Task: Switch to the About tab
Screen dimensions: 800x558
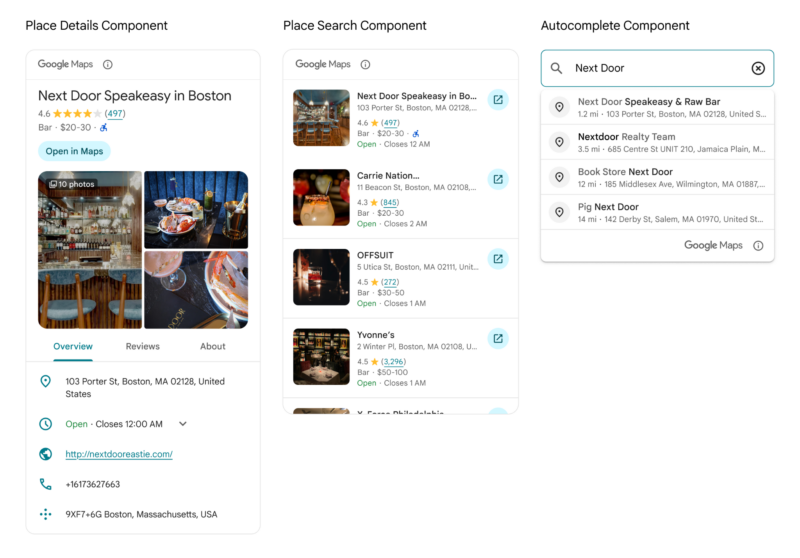Action: [212, 346]
